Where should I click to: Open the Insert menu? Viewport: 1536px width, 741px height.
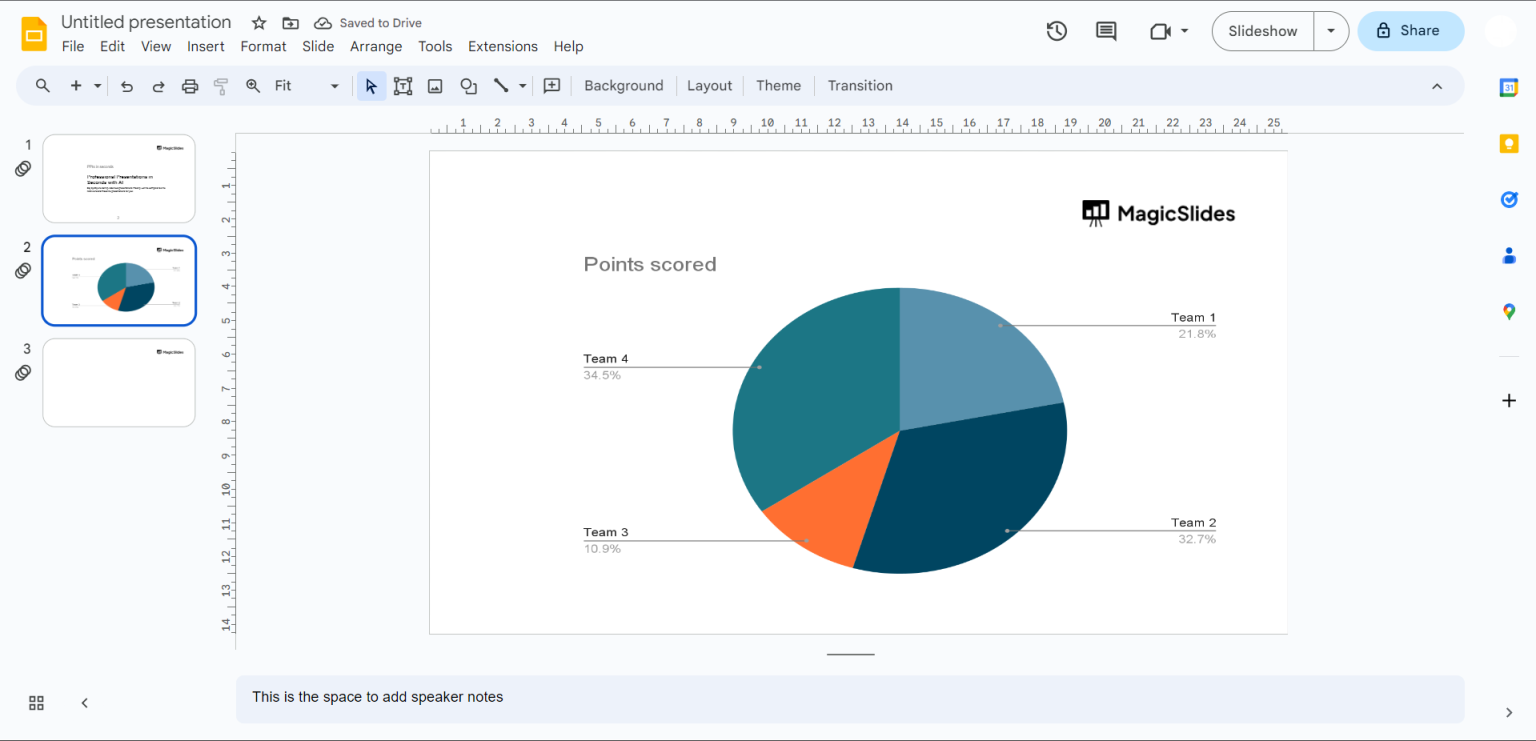pyautogui.click(x=206, y=46)
